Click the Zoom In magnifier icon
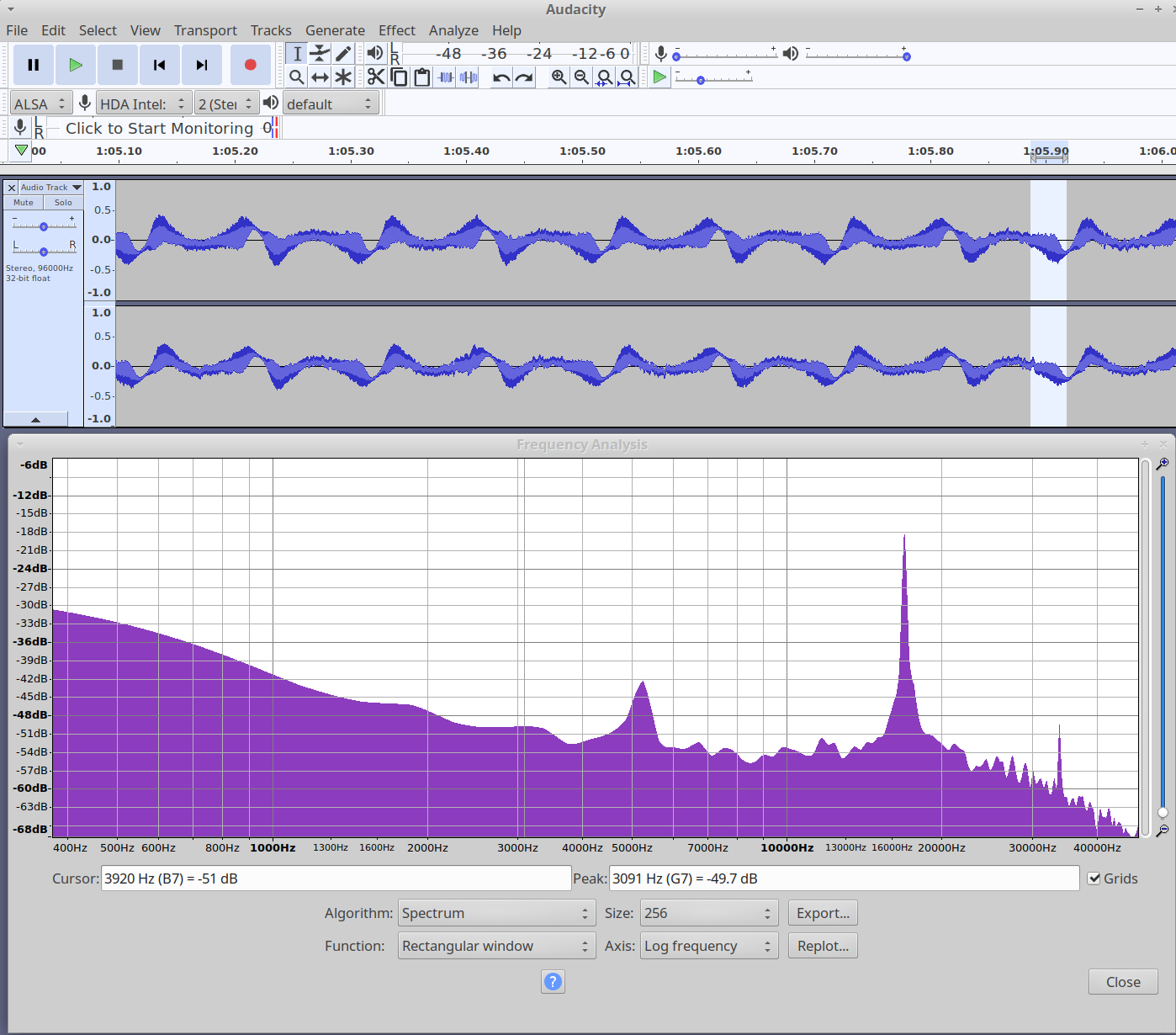This screenshot has width=1176, height=1035. click(x=559, y=77)
